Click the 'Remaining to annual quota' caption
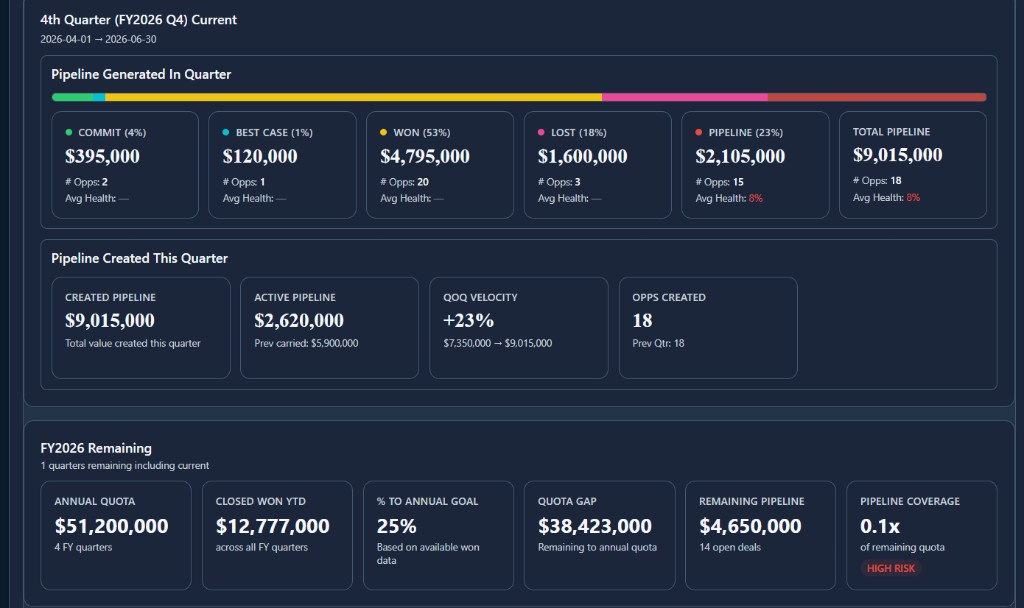Image resolution: width=1024 pixels, height=608 pixels. 597,547
